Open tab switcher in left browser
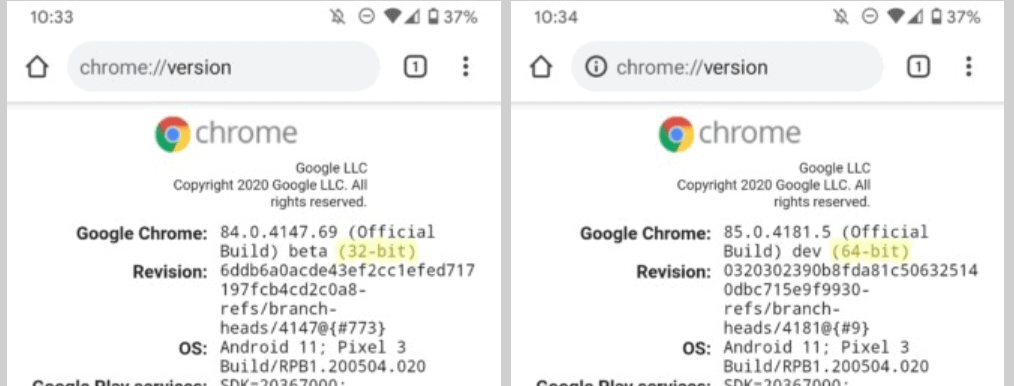Image resolution: width=1014 pixels, height=386 pixels. pos(415,67)
